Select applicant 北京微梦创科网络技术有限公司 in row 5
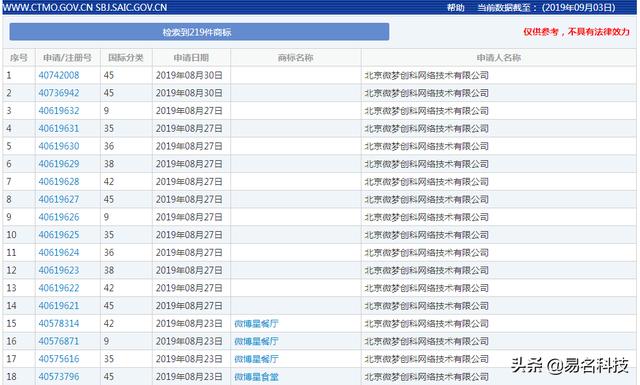 pyautogui.click(x=427, y=146)
